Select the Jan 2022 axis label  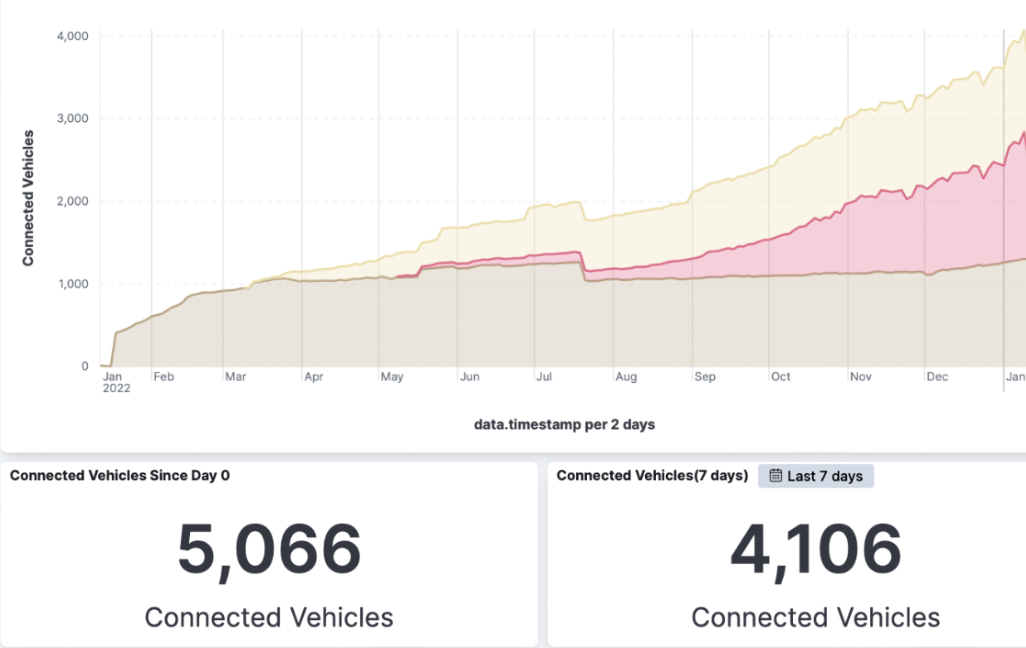(115, 382)
